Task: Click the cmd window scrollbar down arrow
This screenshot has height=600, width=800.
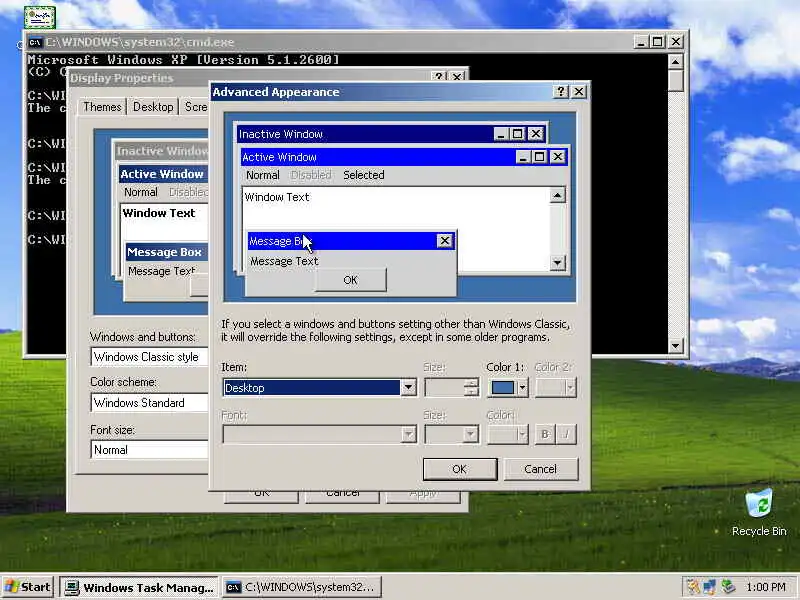Action: 676,345
